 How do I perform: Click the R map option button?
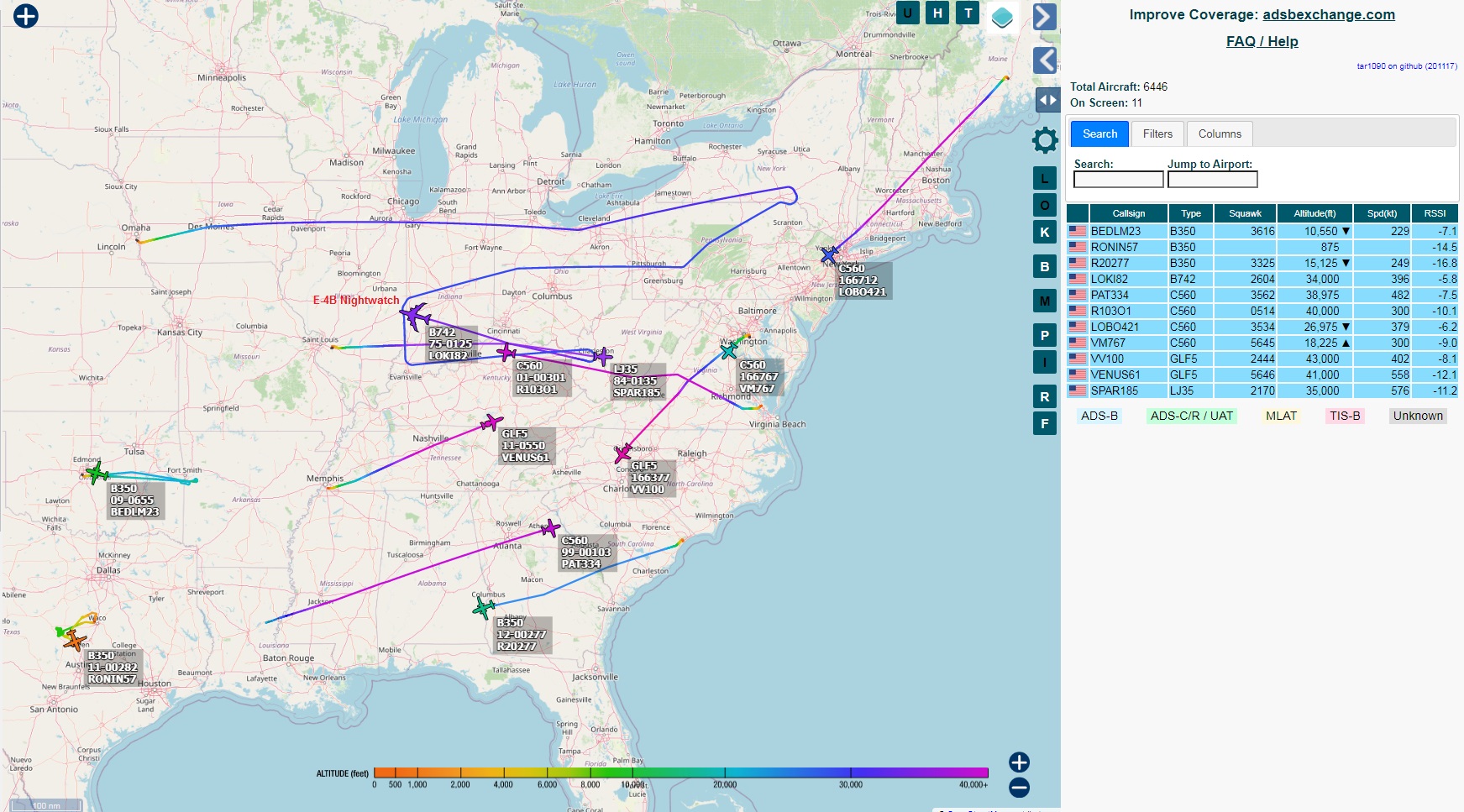pos(1045,397)
